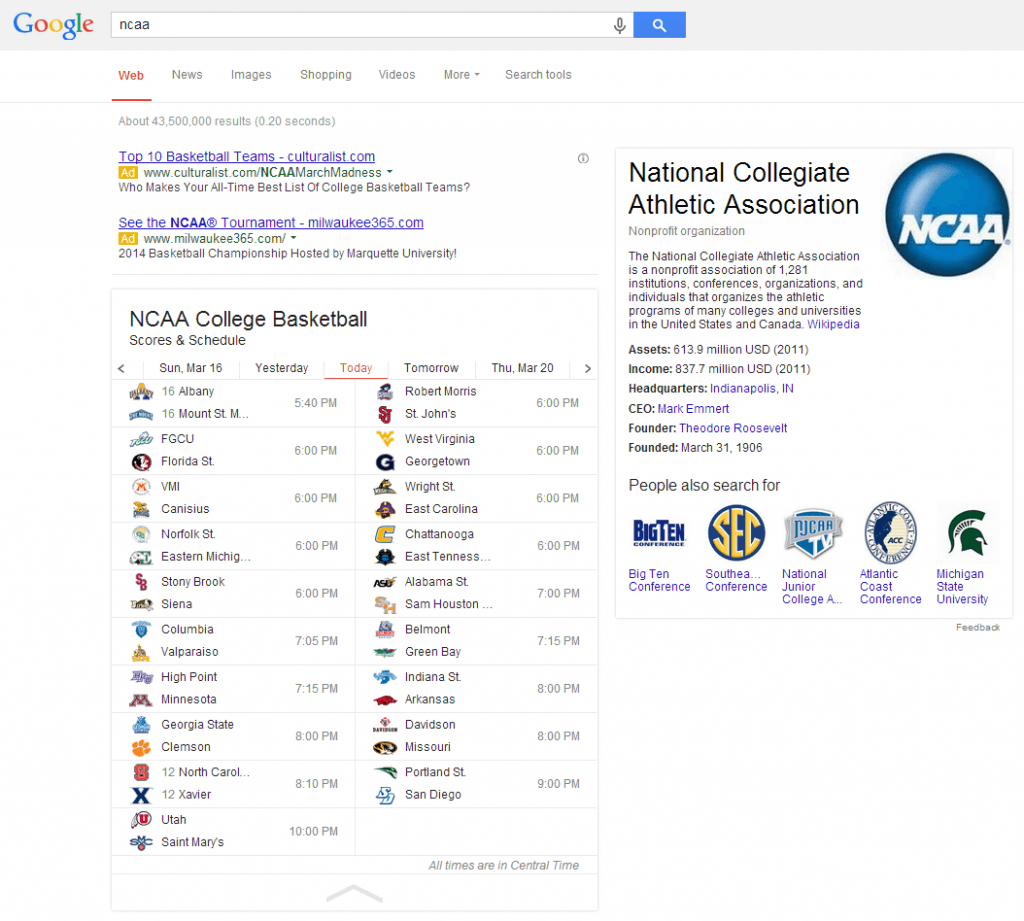
Task: Open See the NCAA Tournament ad link
Action: 271,223
